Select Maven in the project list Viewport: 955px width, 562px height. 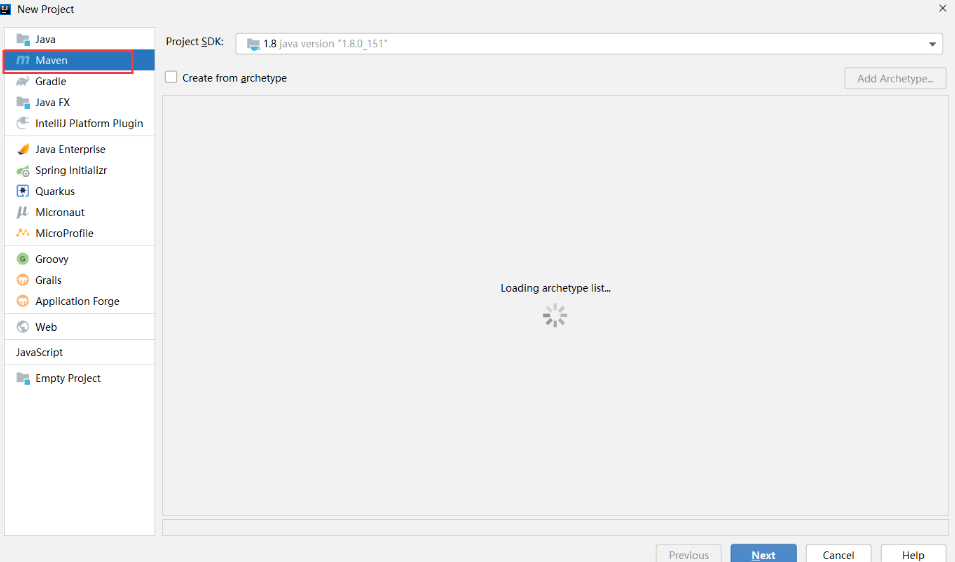(80, 60)
